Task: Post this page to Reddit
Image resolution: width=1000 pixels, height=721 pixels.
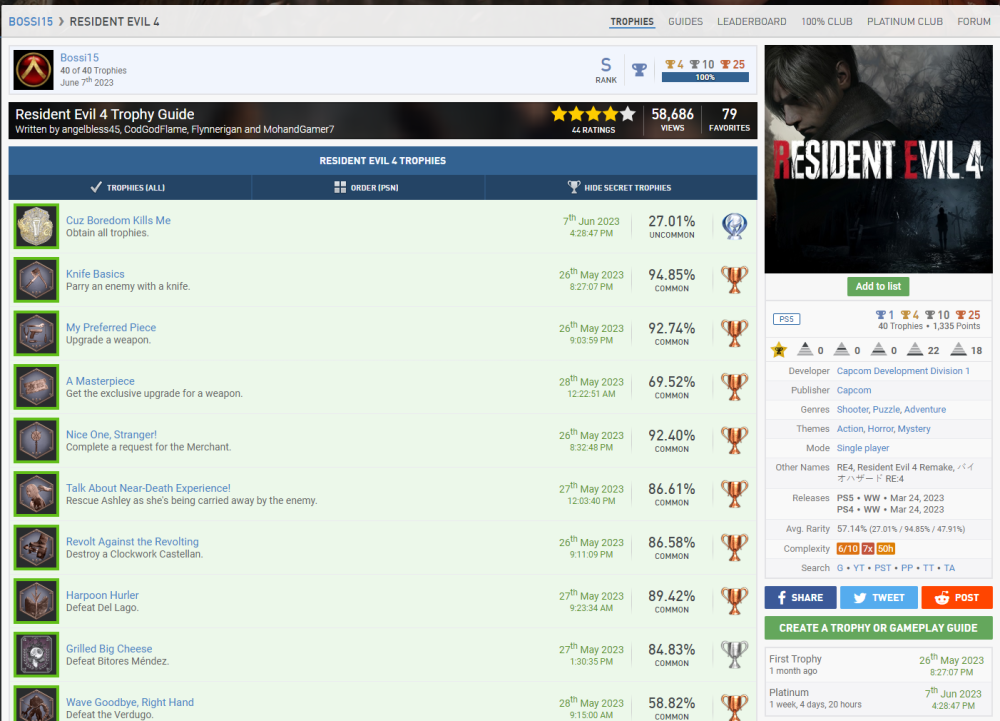Action: [x=957, y=597]
